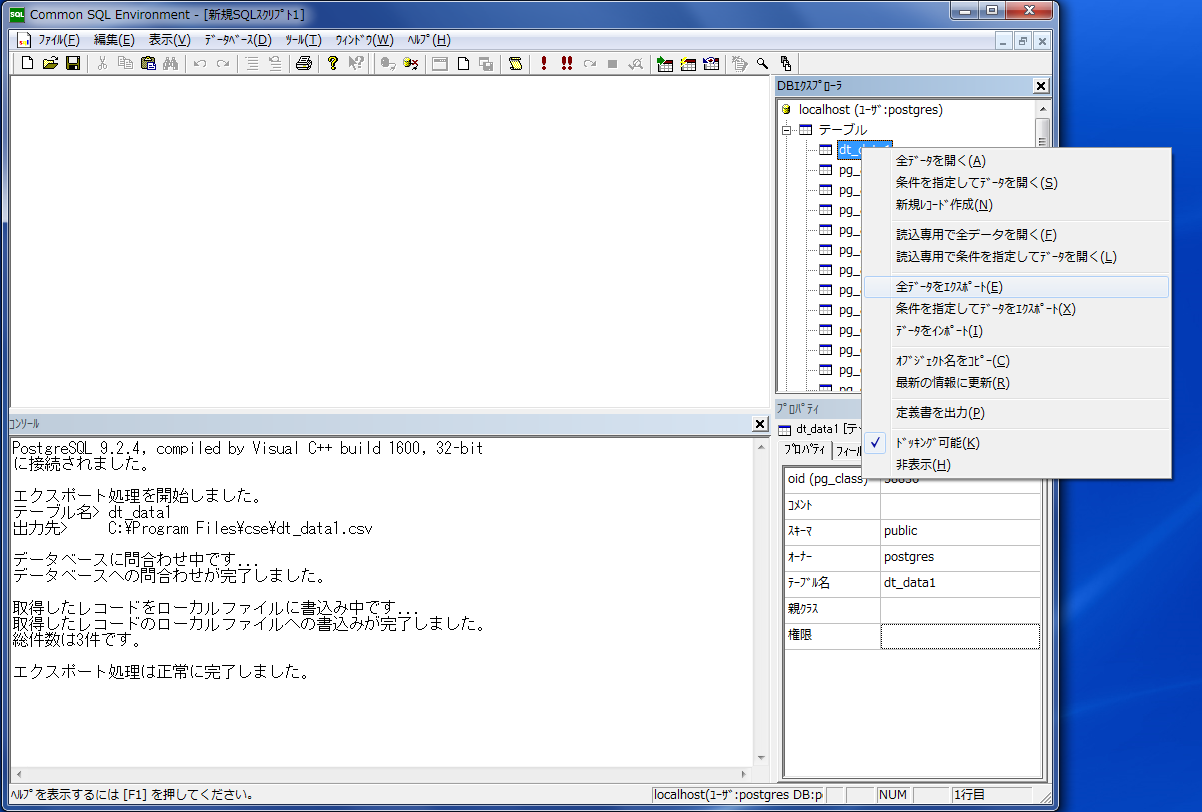Open the データベース(D) menu
The image size is (1202, 812).
237,40
